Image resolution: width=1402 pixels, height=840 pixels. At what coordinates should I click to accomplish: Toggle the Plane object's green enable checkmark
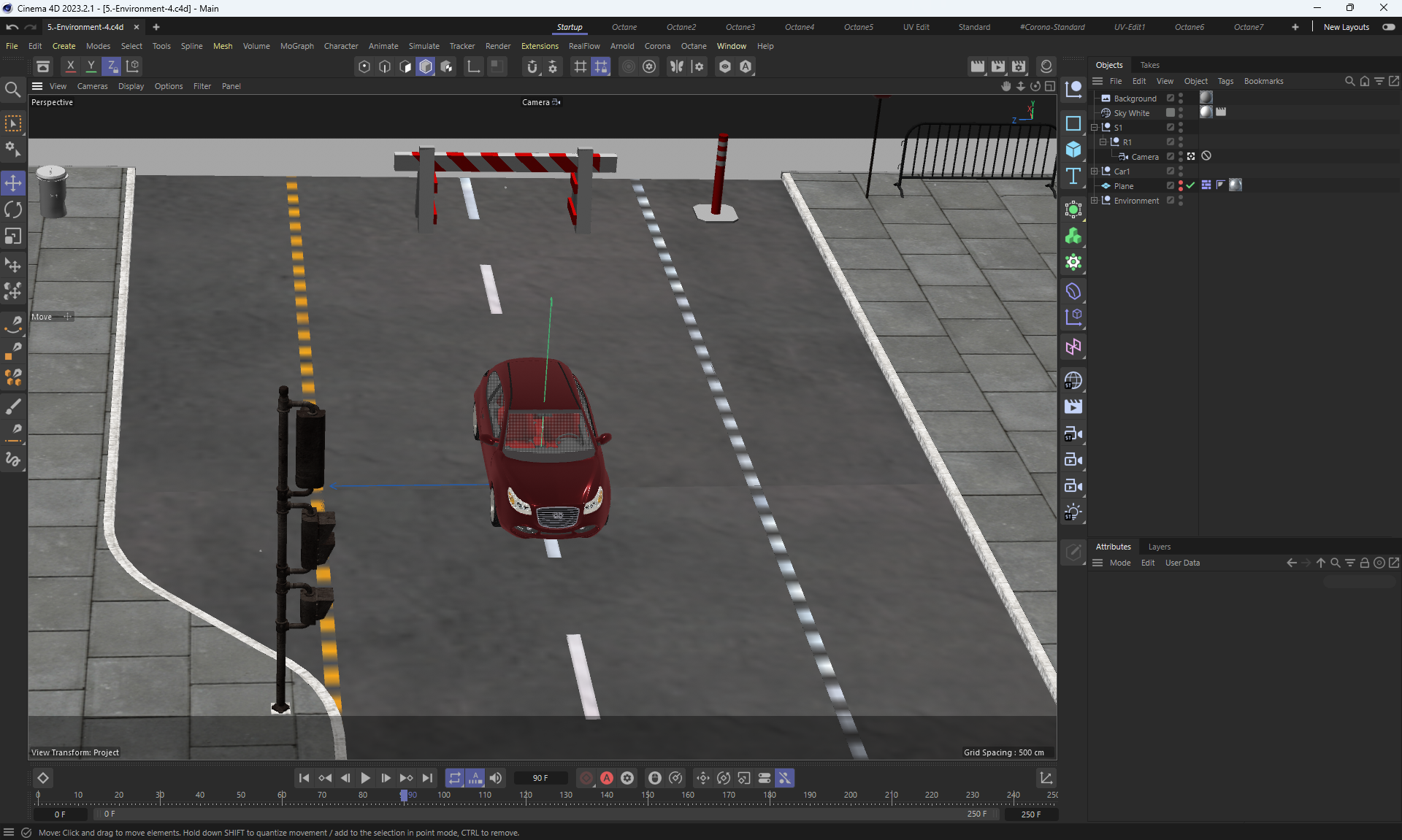1191,185
